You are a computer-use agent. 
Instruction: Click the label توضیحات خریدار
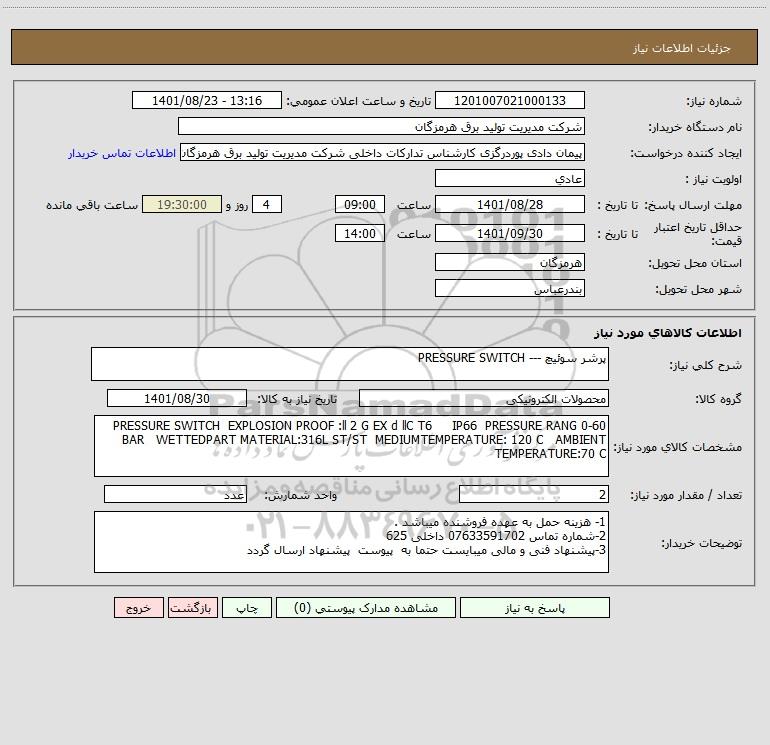click(702, 543)
